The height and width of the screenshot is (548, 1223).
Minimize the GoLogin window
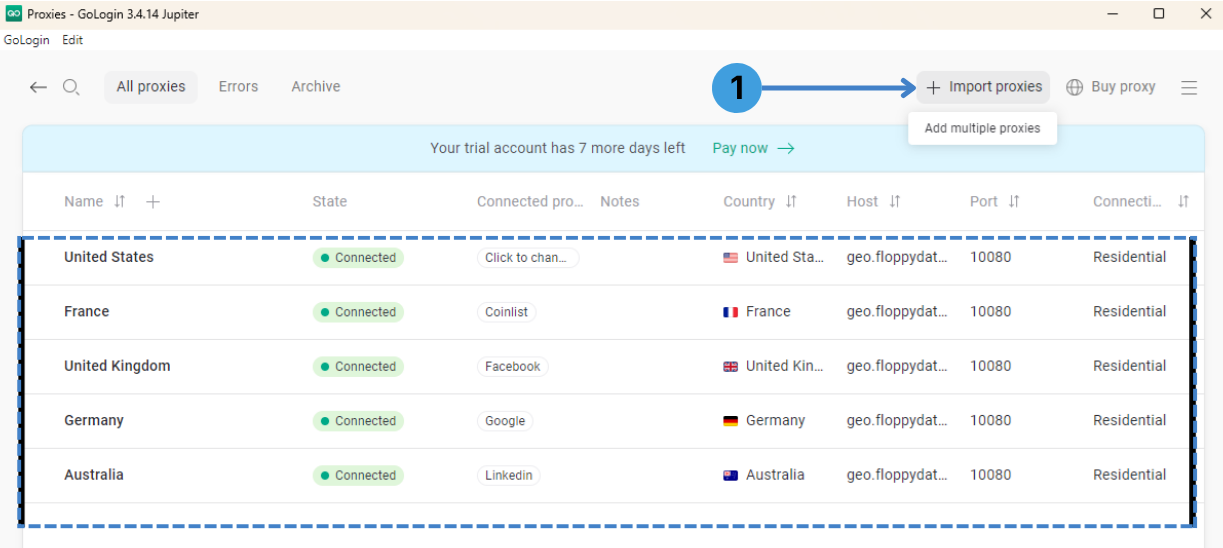click(x=1112, y=14)
